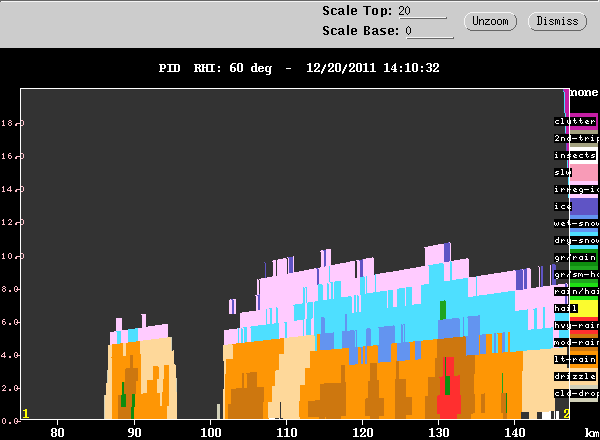Click the clutter legend label
The height and width of the screenshot is (440, 600).
[x=575, y=121]
